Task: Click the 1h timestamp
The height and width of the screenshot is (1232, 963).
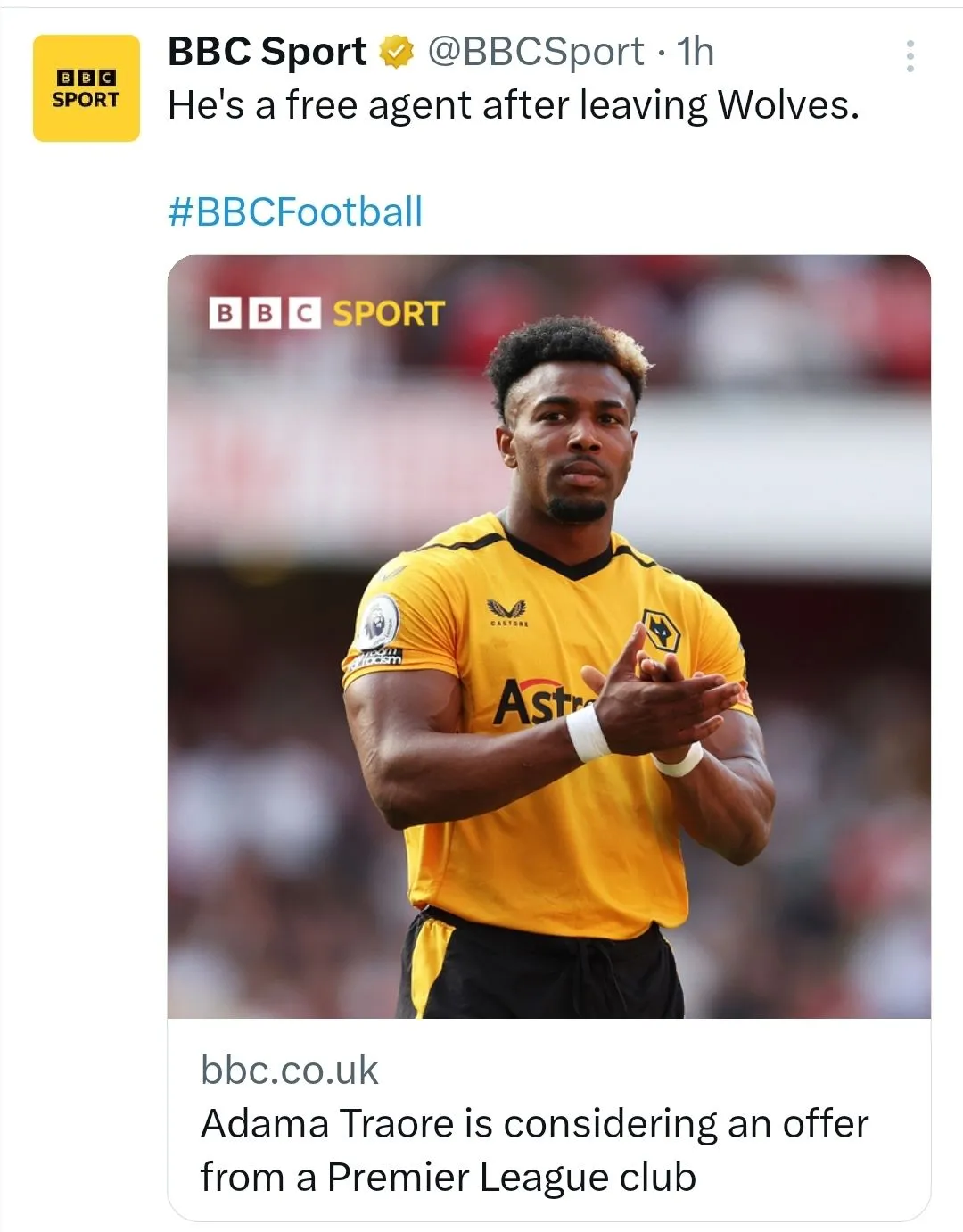Action: 695,53
